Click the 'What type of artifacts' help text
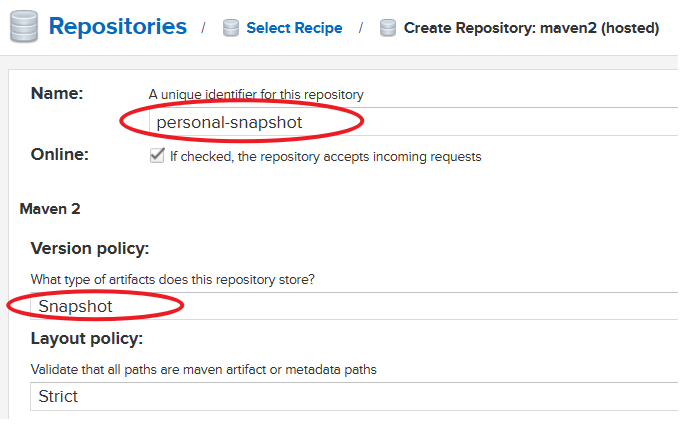 click(179, 279)
